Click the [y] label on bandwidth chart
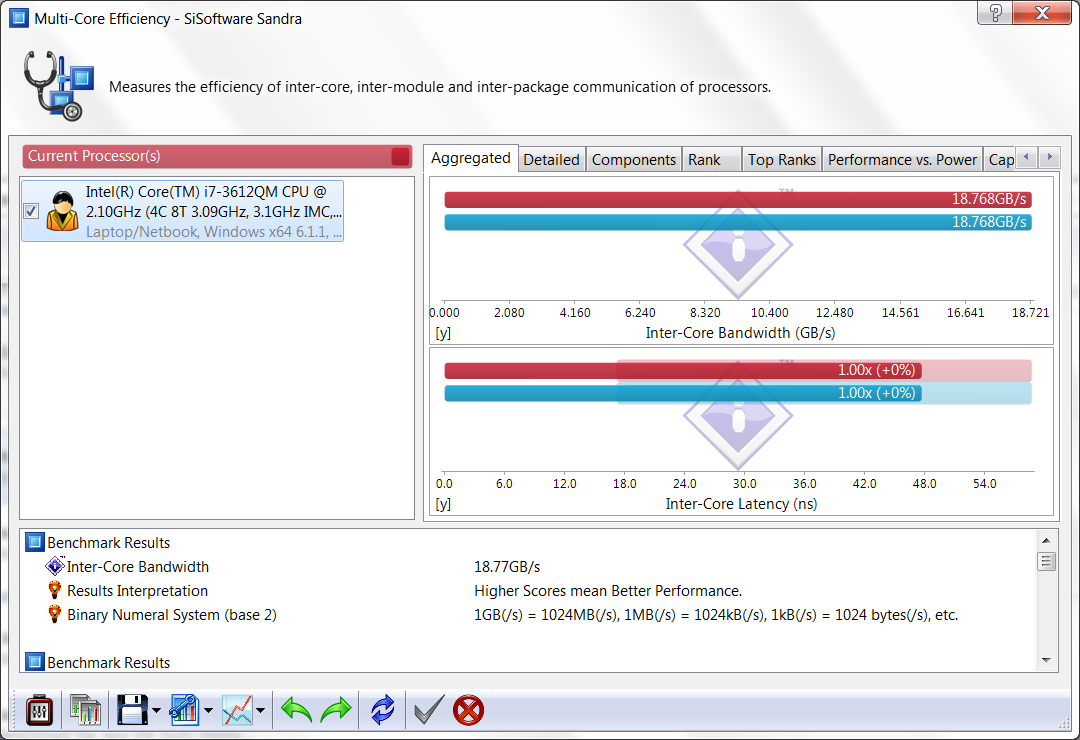 (444, 333)
